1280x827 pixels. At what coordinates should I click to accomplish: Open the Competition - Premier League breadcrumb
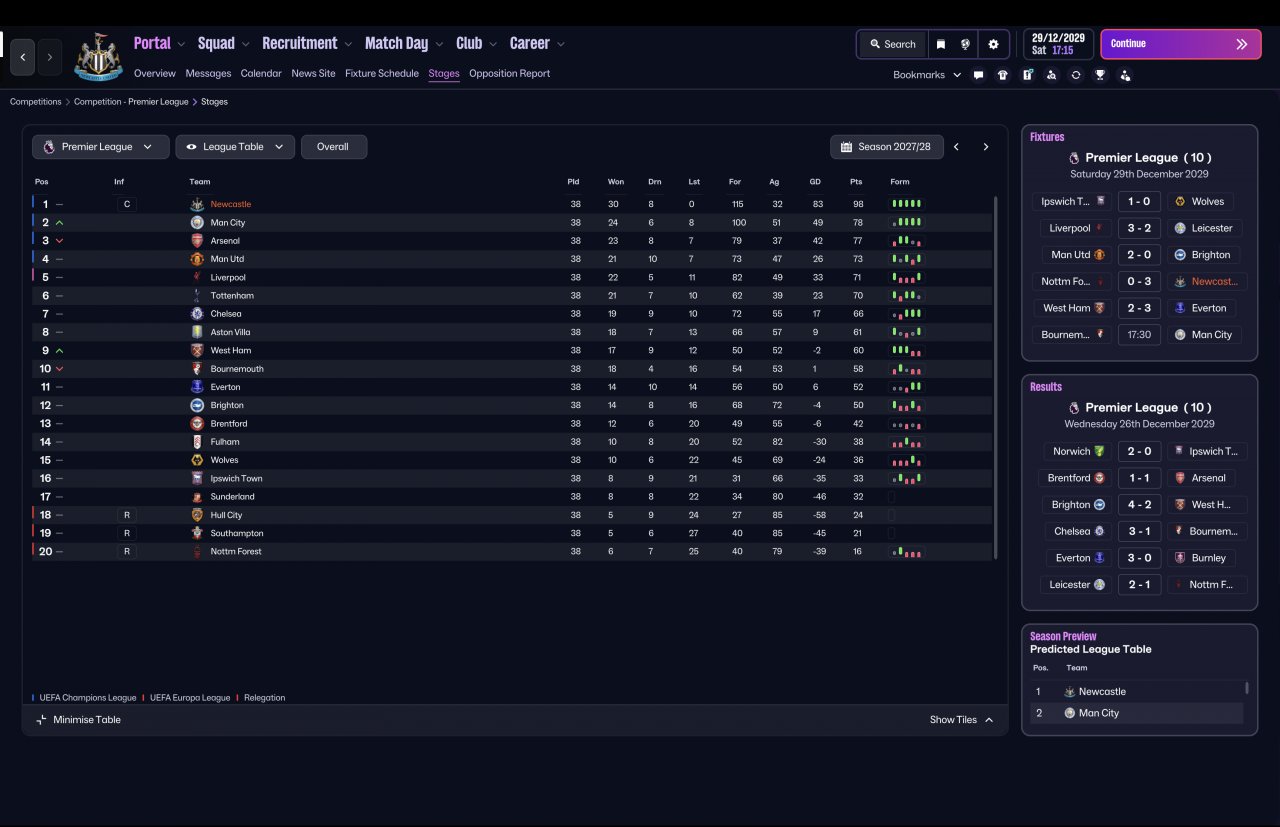[x=130, y=102]
